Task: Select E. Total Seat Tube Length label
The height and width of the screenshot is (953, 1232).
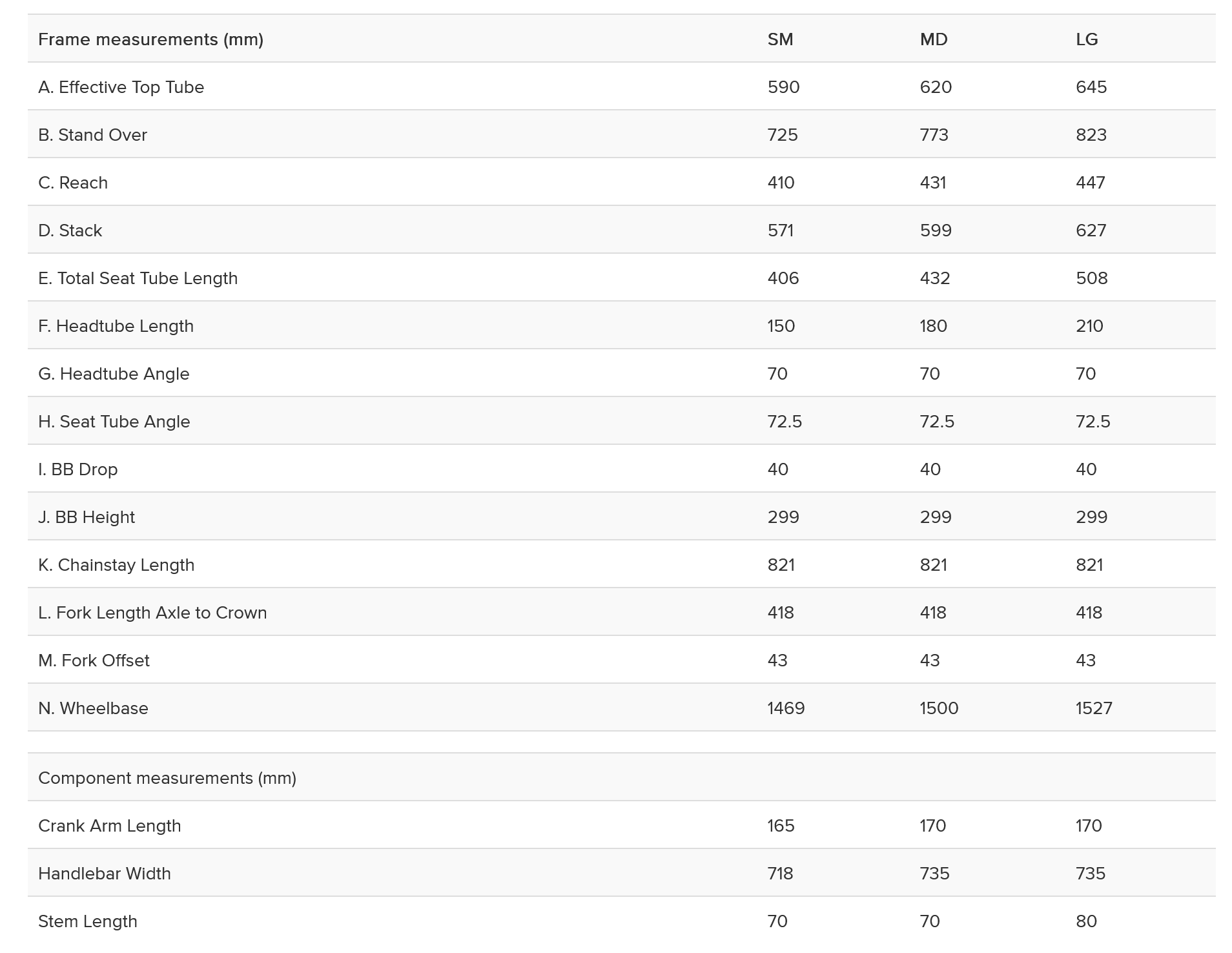Action: pyautogui.click(x=138, y=278)
